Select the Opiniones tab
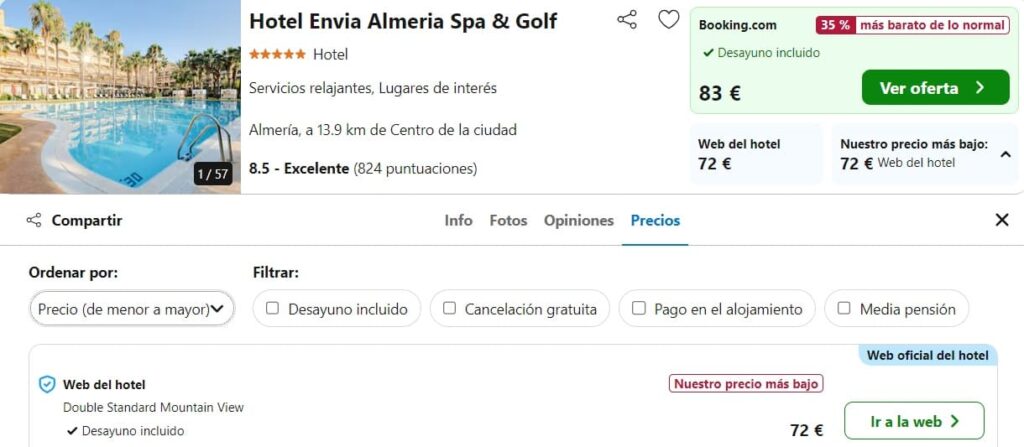 pos(579,220)
